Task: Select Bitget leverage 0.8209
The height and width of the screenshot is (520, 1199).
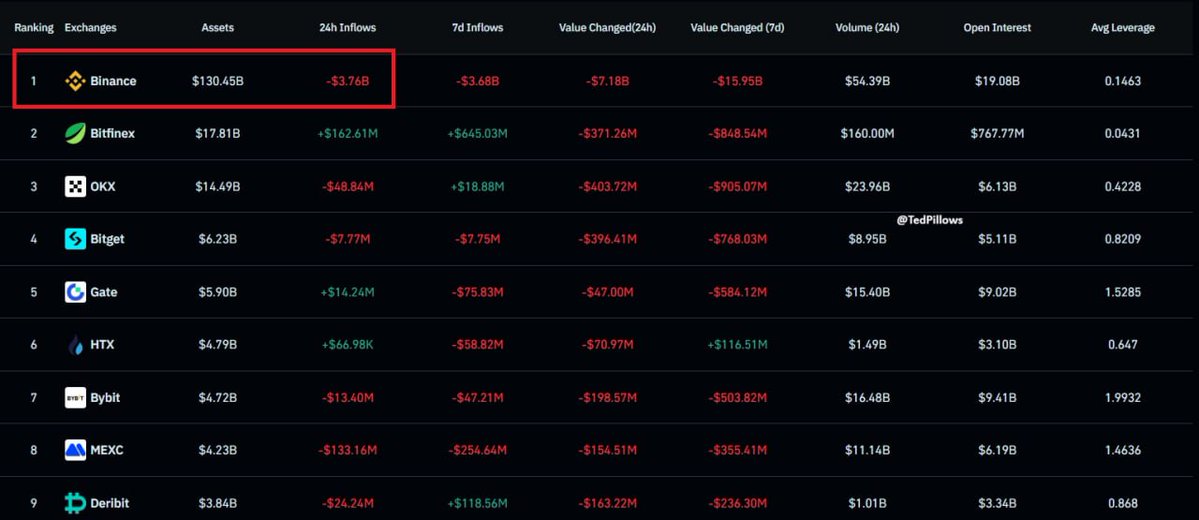Action: click(1123, 239)
